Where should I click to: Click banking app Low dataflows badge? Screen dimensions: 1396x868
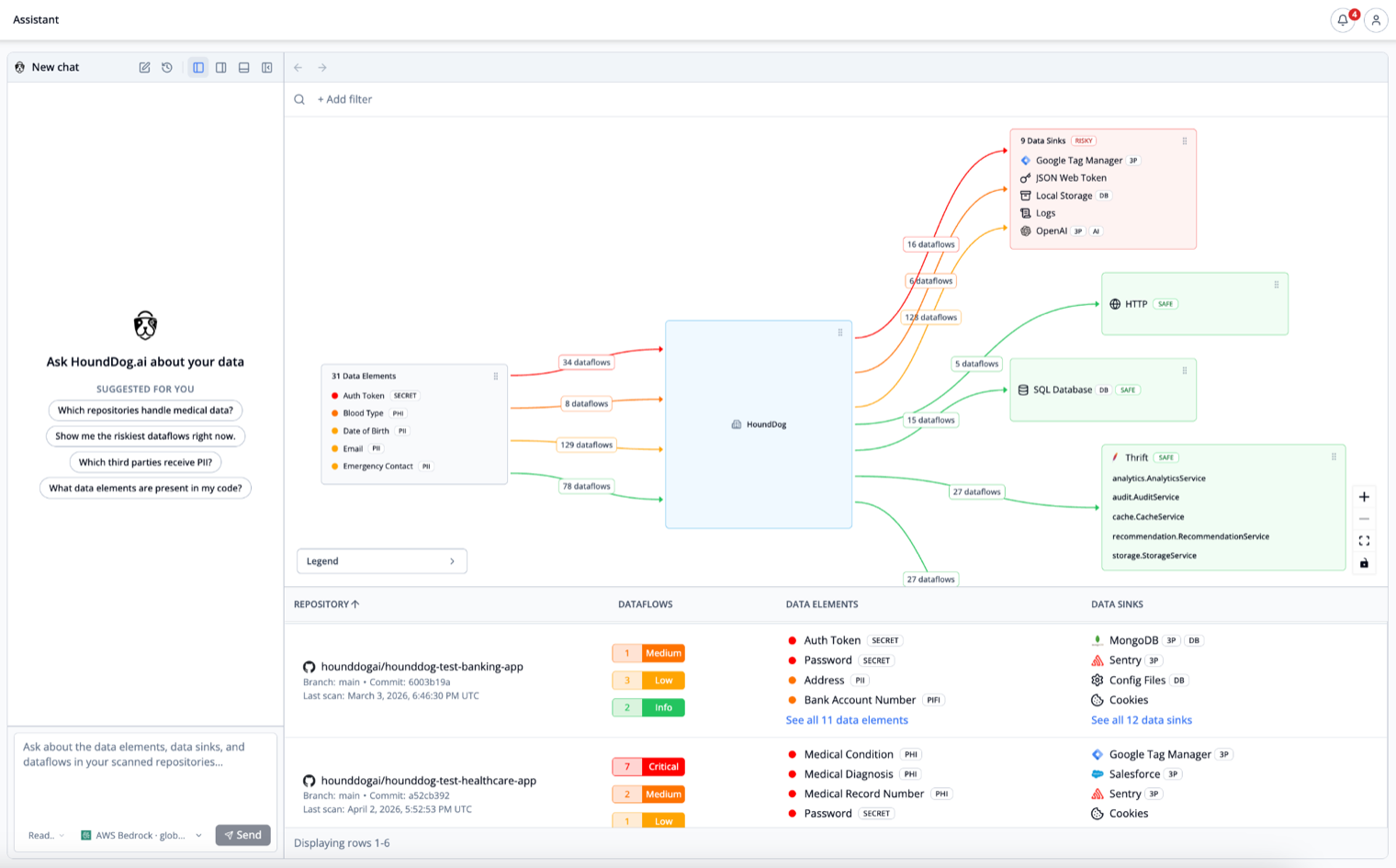coord(648,681)
